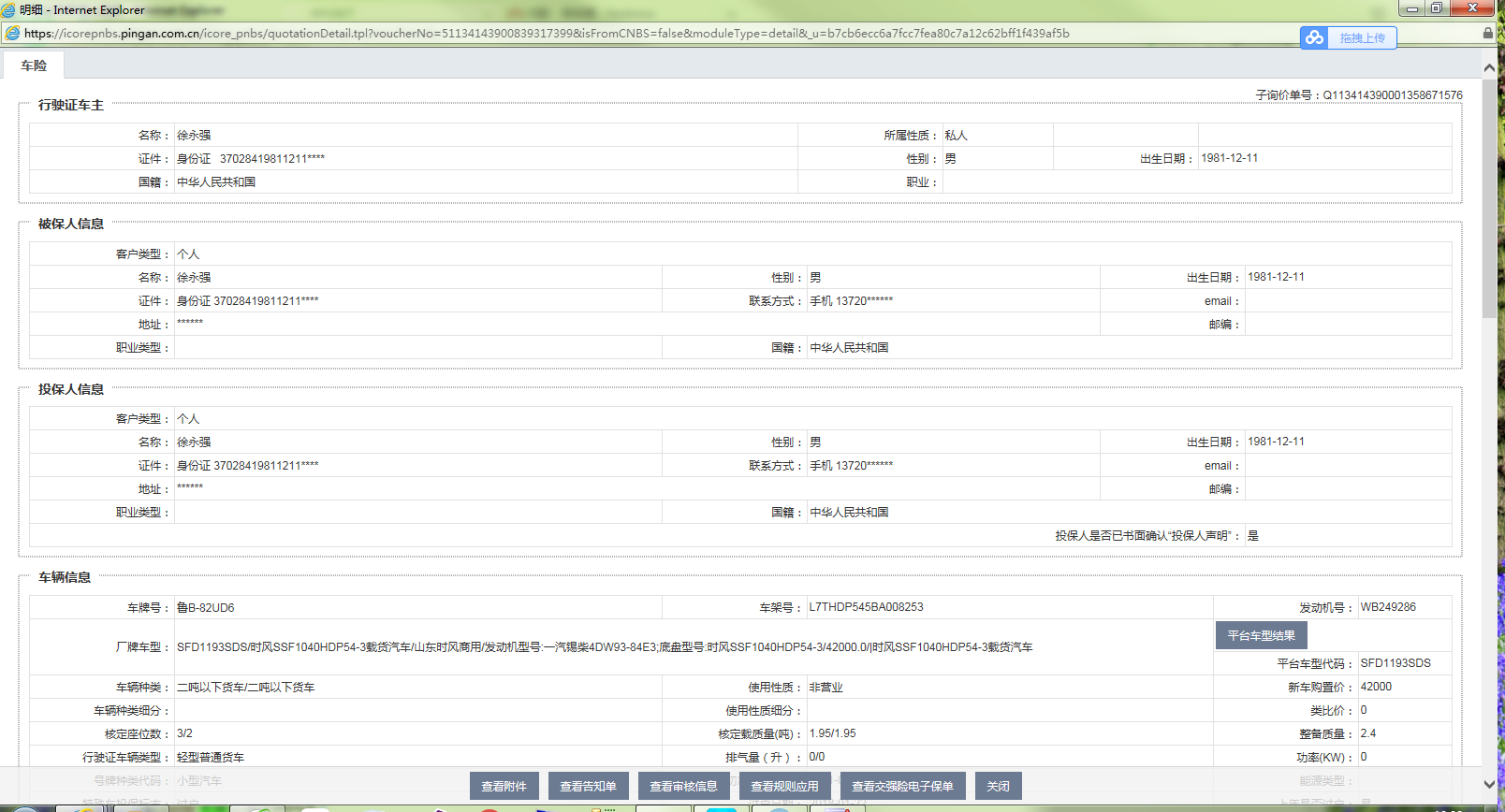Click the 国籍 value in 行驶证车主 section
The image size is (1505, 812).
click(216, 182)
